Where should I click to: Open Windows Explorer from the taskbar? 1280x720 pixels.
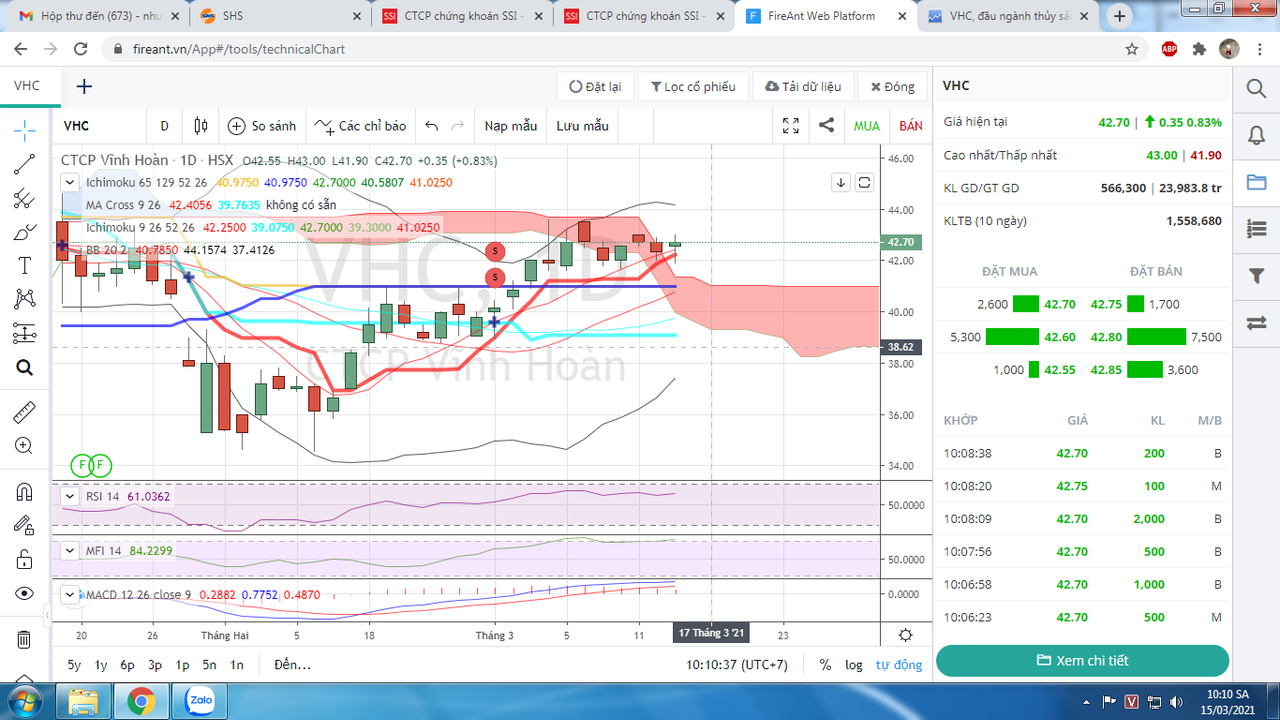[84, 701]
